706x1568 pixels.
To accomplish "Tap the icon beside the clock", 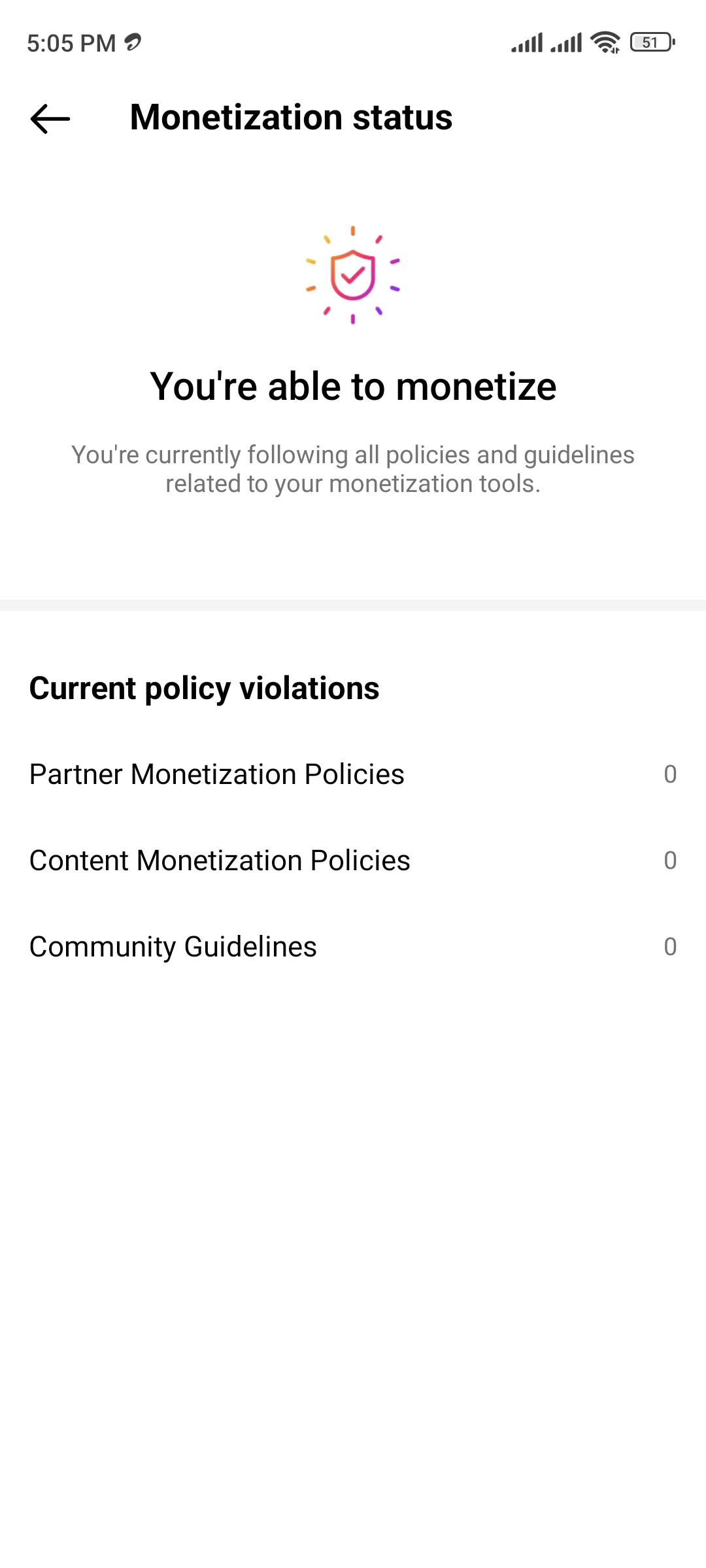I will (x=133, y=42).
